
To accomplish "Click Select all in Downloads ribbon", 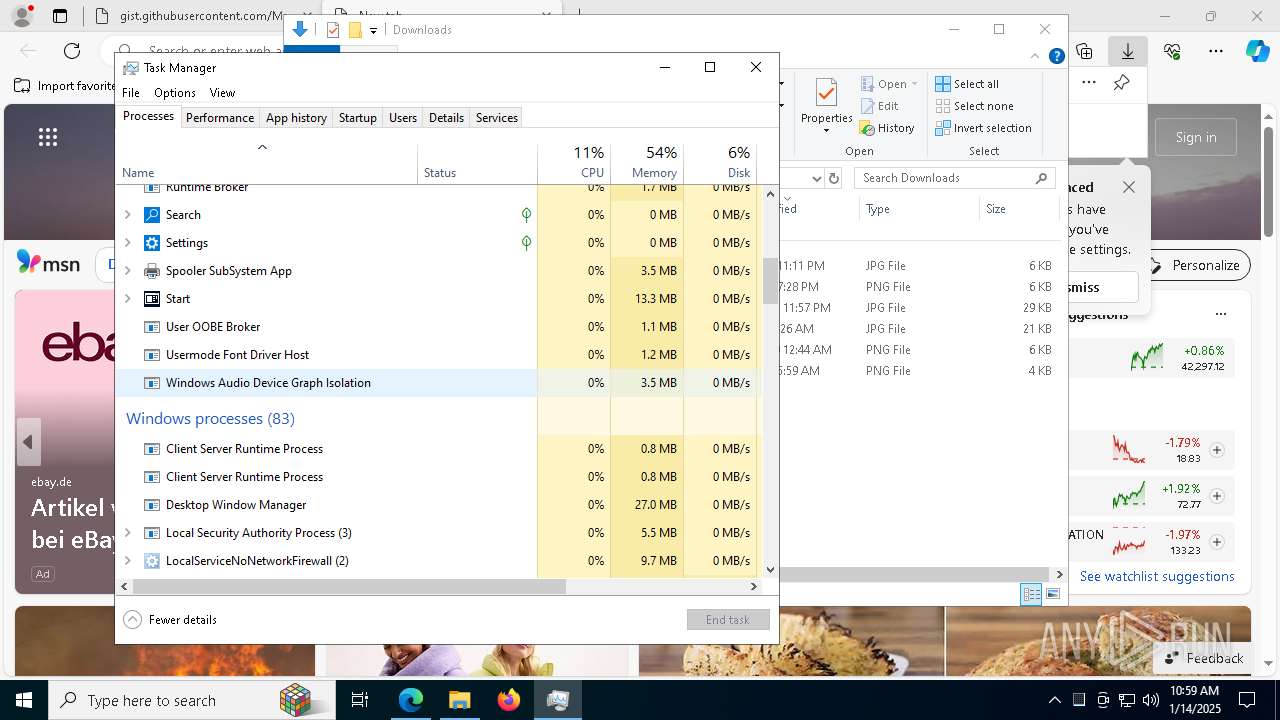I will click(967, 84).
